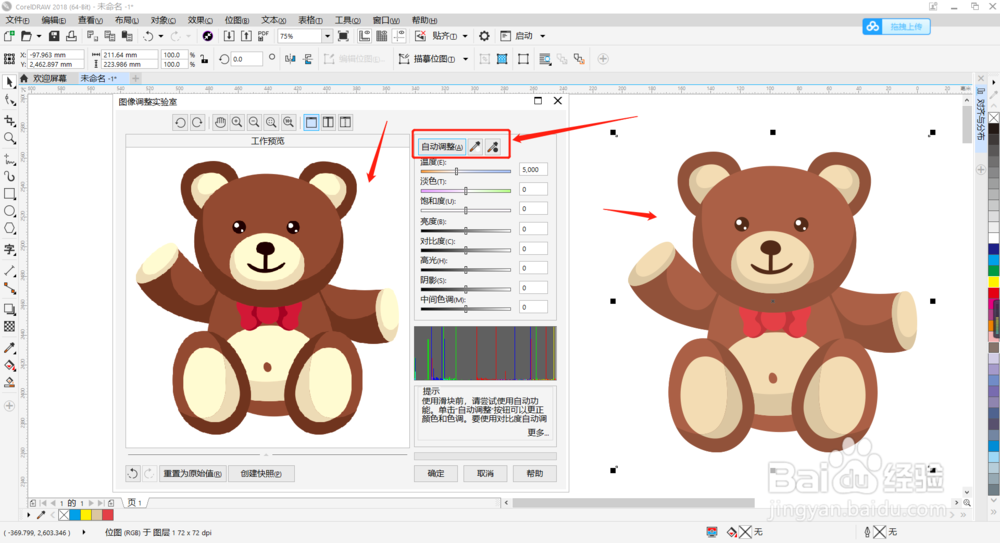Open the options gear settings
1000x543 pixels.
tap(485, 36)
